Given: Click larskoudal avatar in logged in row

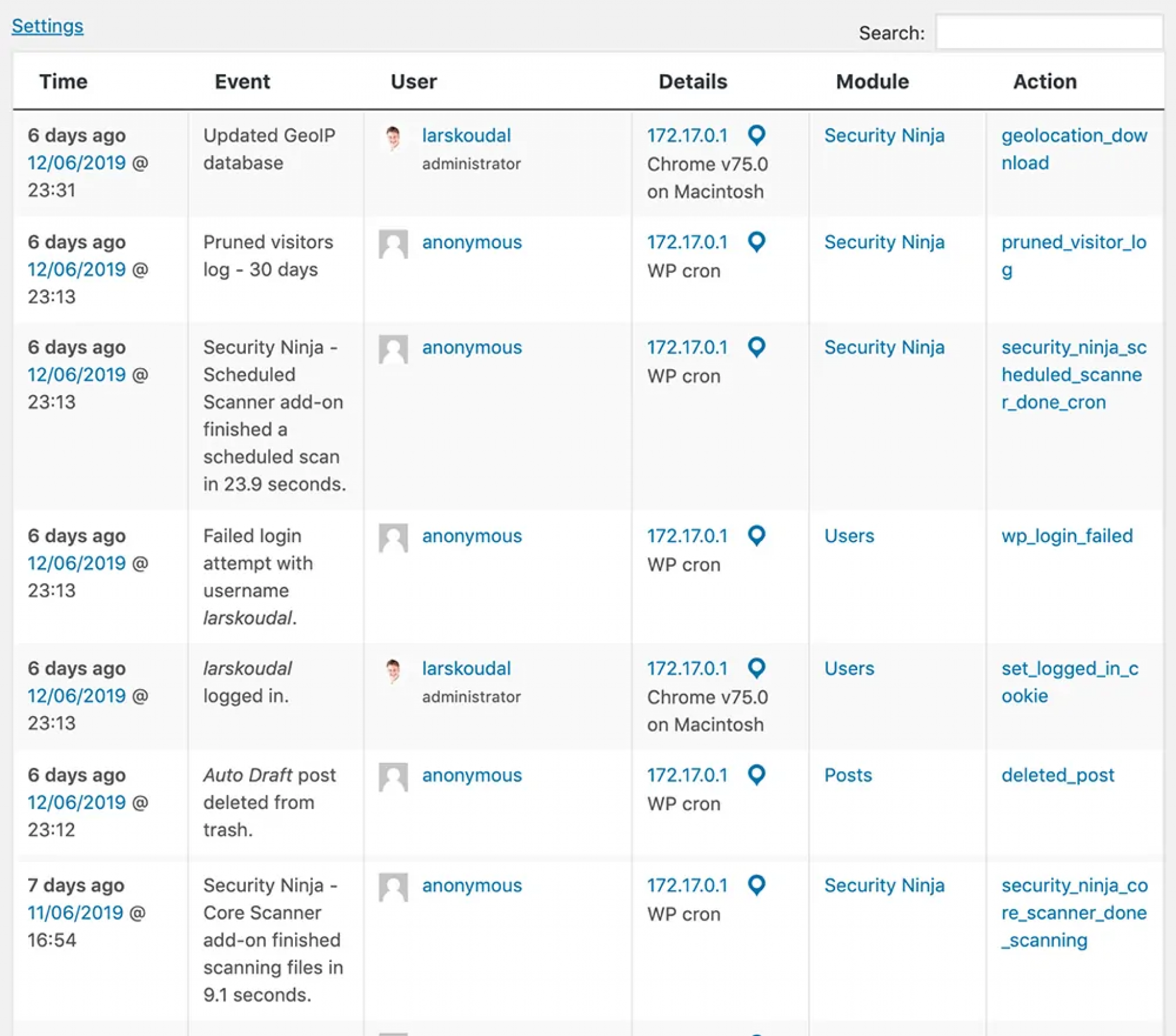Looking at the screenshot, I should (x=393, y=671).
